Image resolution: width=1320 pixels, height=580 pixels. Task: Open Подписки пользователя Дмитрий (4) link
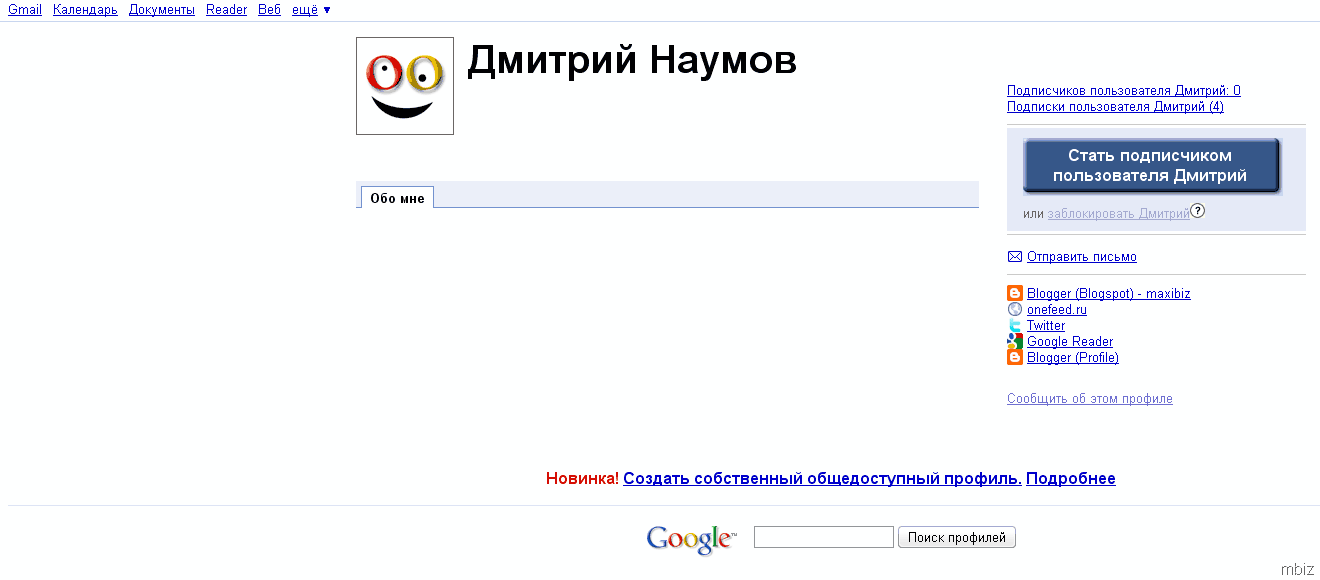[x=1115, y=107]
